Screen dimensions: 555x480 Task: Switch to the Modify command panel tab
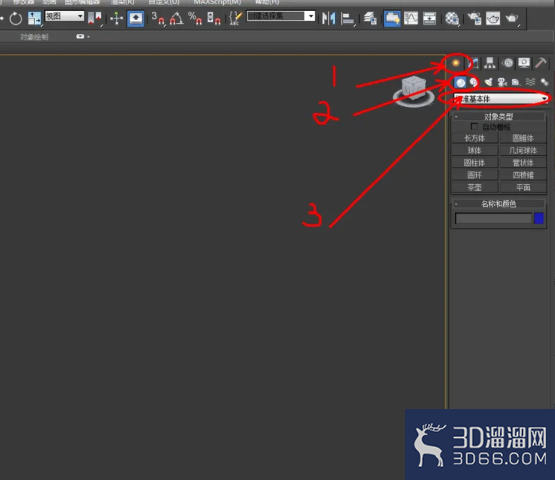tap(474, 63)
